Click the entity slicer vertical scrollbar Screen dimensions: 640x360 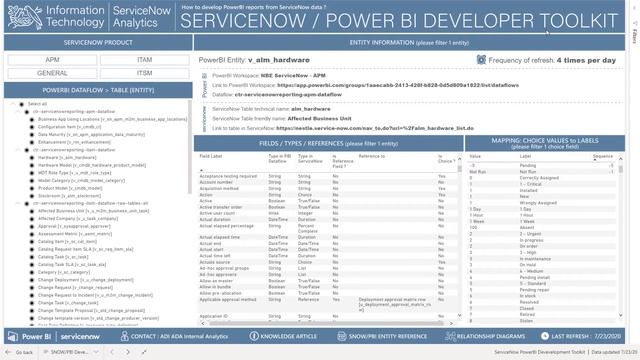tap(190, 147)
